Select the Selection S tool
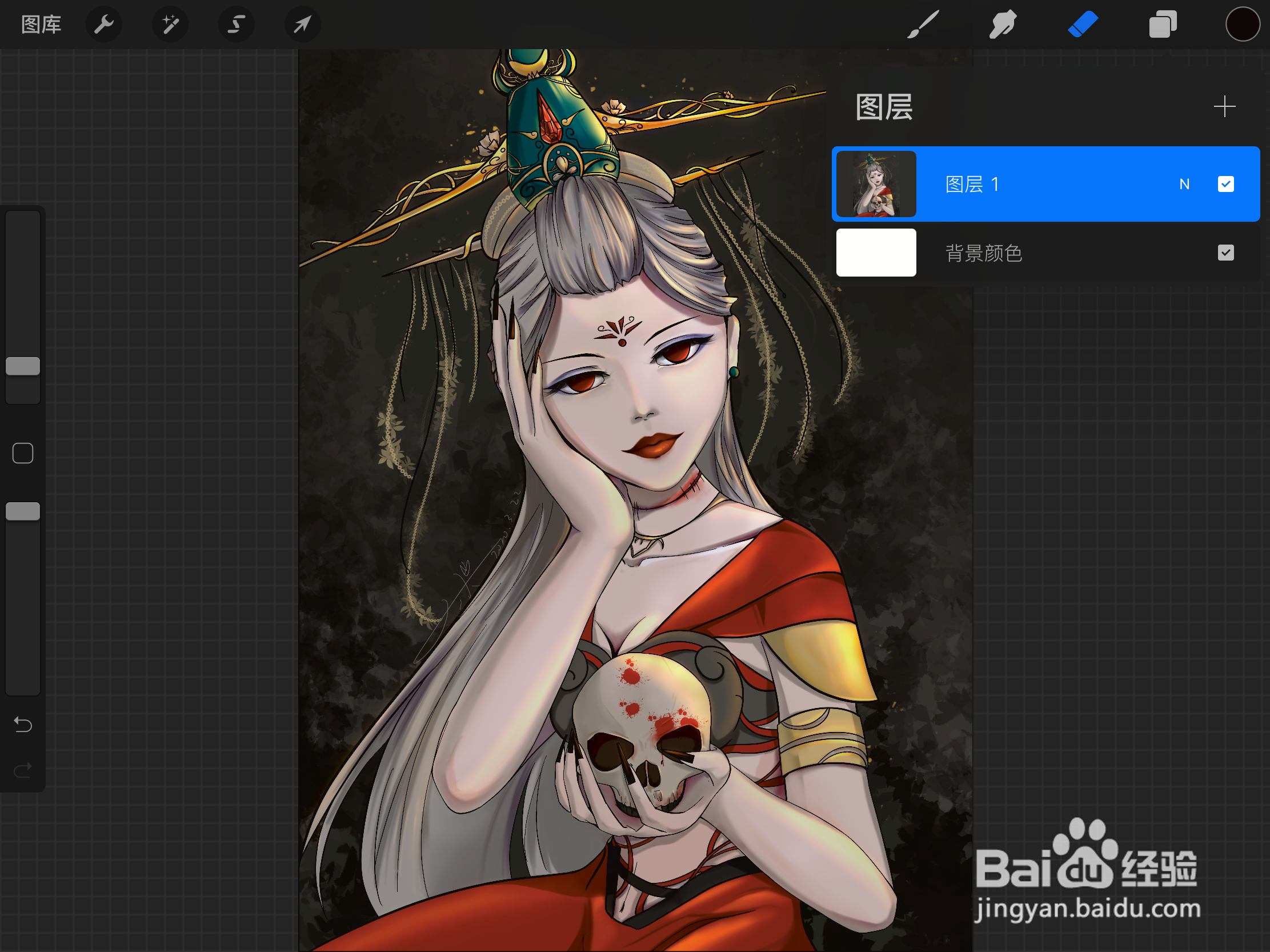Image resolution: width=1270 pixels, height=952 pixels. point(236,25)
